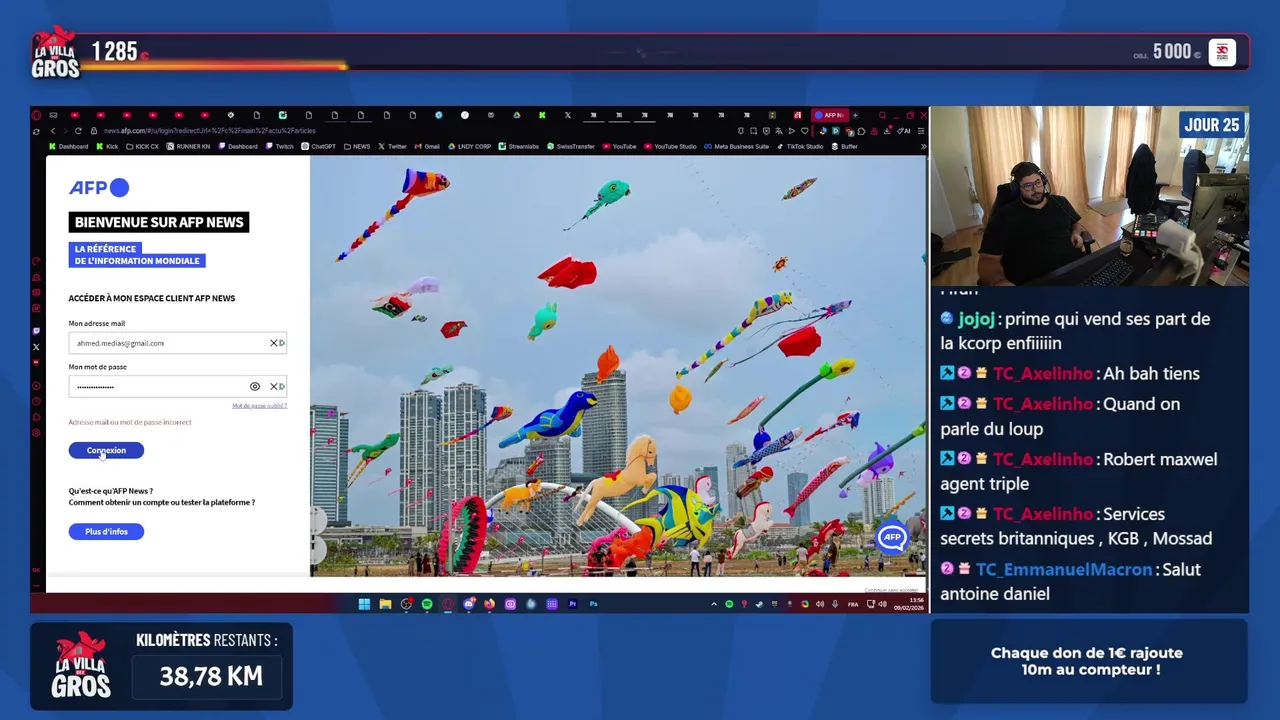Image resolution: width=1280 pixels, height=720 pixels.
Task: Open the Twitter bookmark
Action: [392, 146]
